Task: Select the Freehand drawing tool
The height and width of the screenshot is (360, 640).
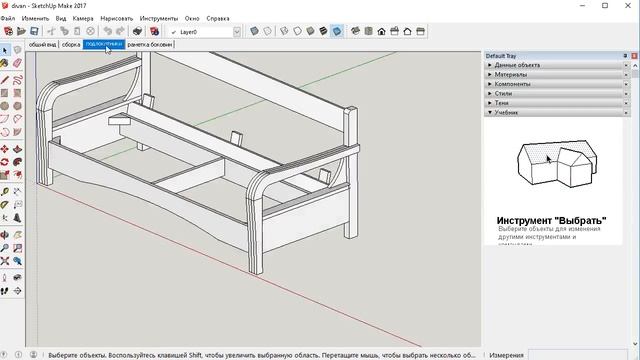Action: 17,80
